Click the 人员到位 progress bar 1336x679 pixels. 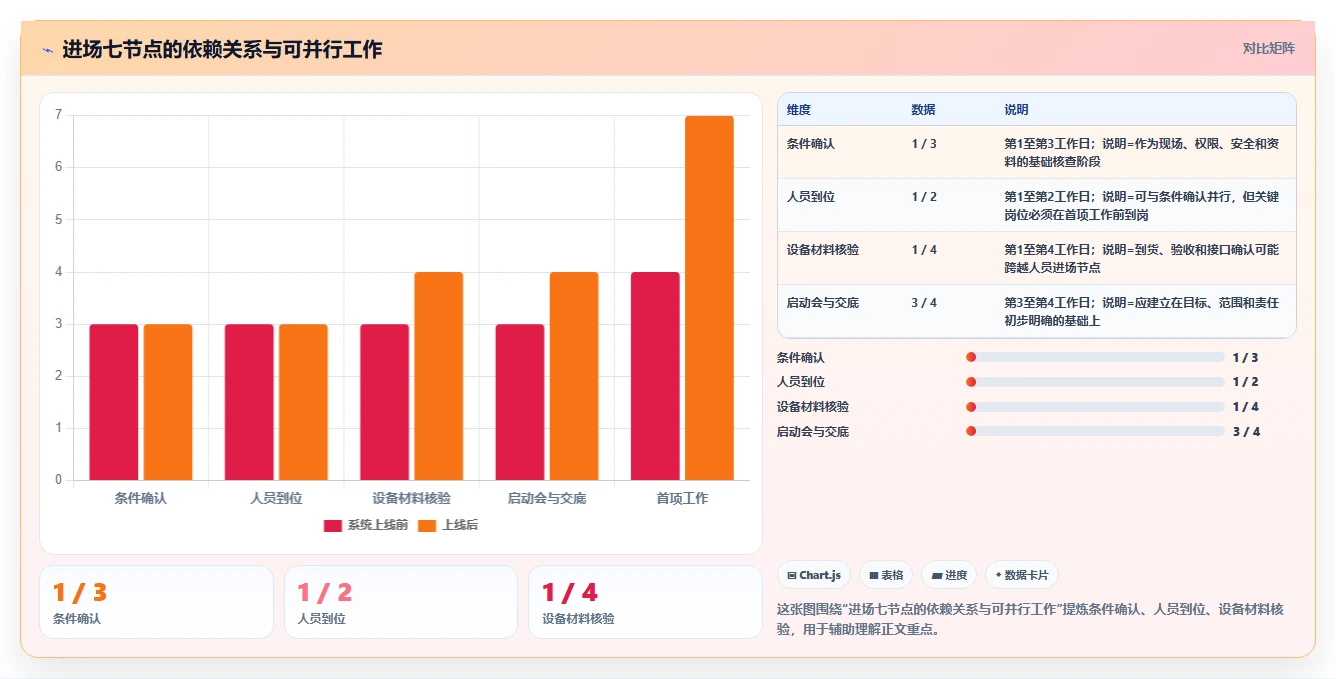pos(1095,382)
